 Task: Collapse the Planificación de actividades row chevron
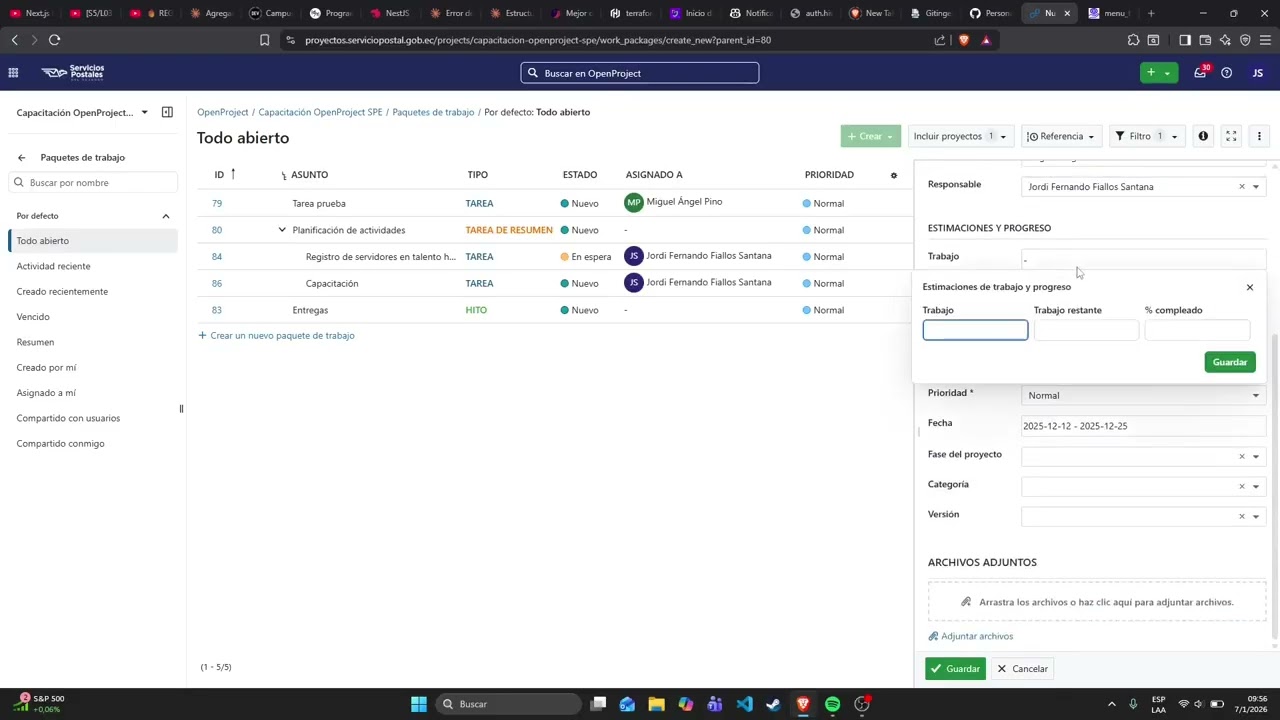pyautogui.click(x=282, y=230)
